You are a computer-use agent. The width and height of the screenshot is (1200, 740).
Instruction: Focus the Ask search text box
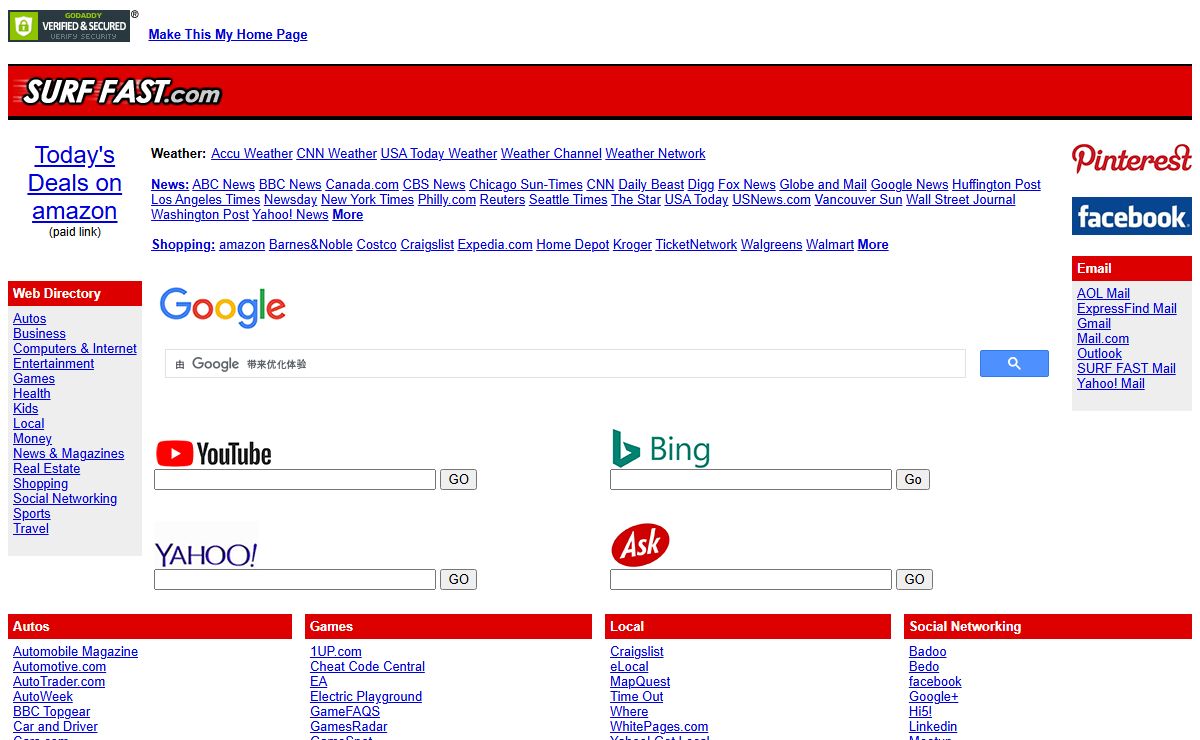click(x=751, y=579)
